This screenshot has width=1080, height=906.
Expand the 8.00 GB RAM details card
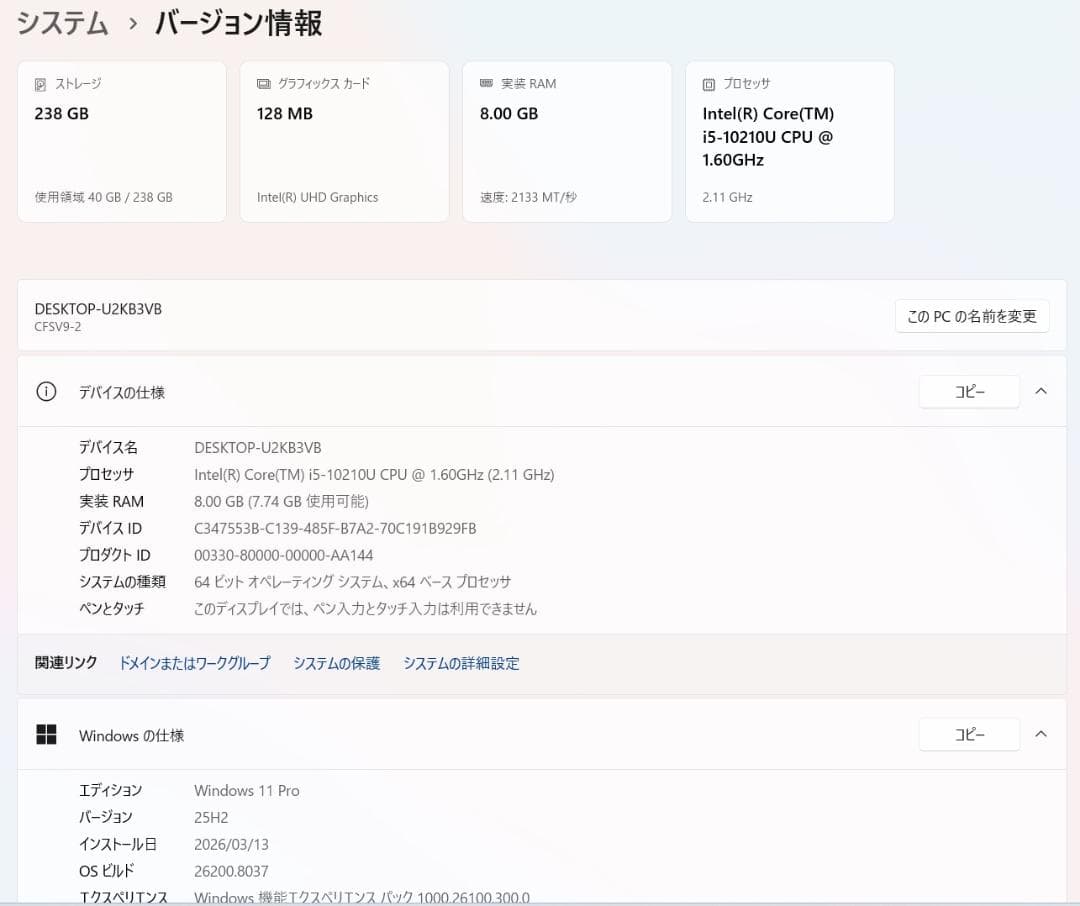pos(567,140)
